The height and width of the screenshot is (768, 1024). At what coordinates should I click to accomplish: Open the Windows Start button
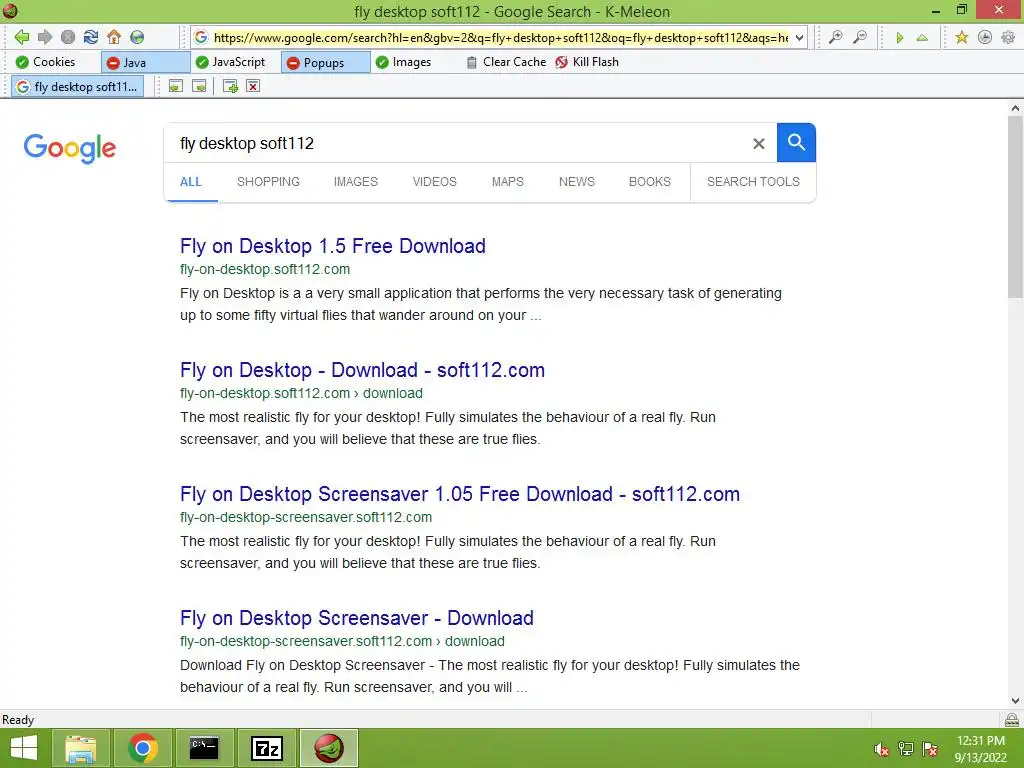24,748
